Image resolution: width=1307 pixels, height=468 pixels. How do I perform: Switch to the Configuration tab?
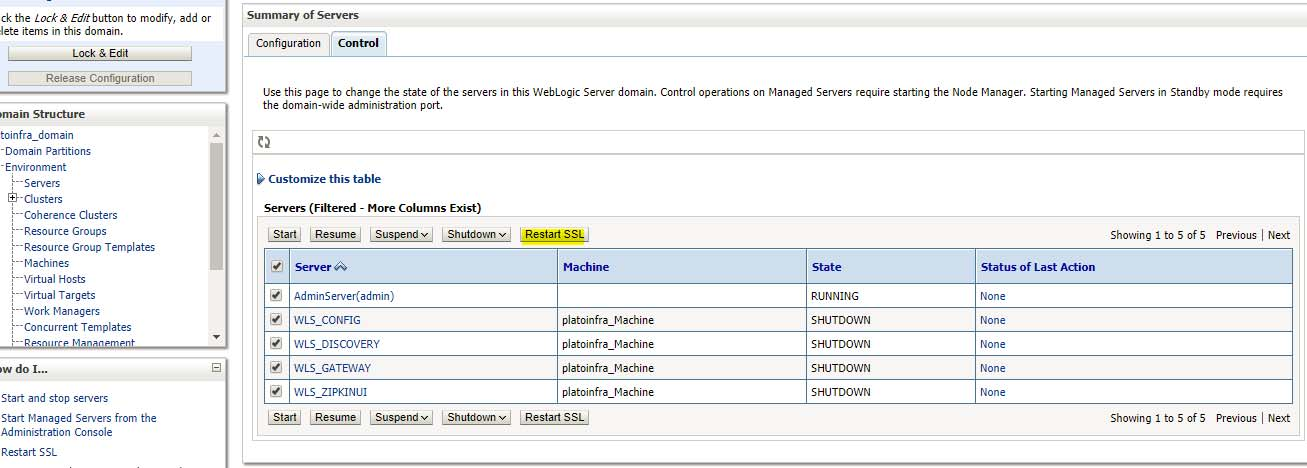click(288, 43)
